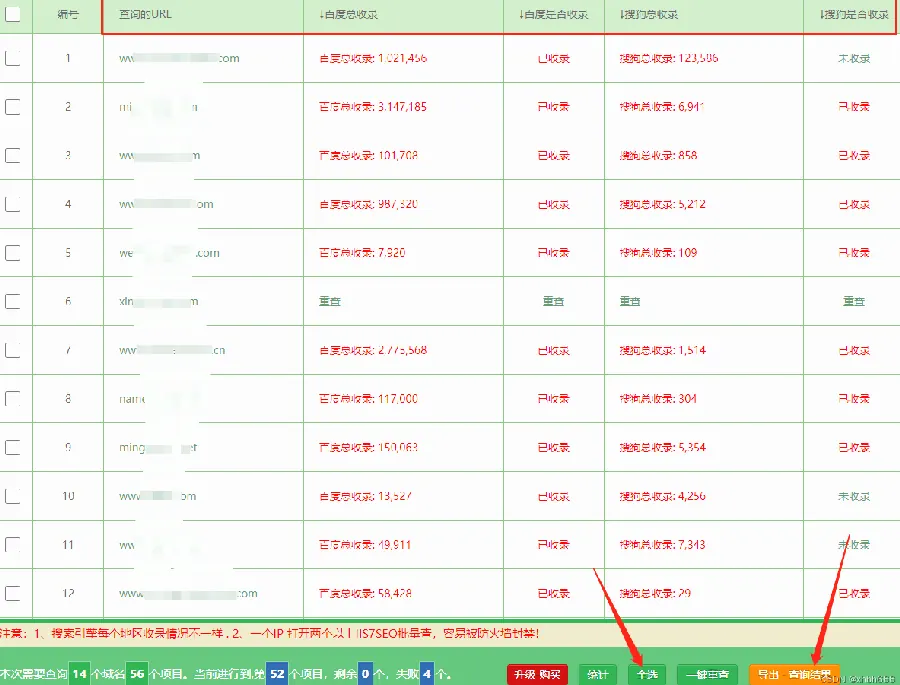Click the red 注意 notice line
The width and height of the screenshot is (900, 685).
(x=270, y=633)
